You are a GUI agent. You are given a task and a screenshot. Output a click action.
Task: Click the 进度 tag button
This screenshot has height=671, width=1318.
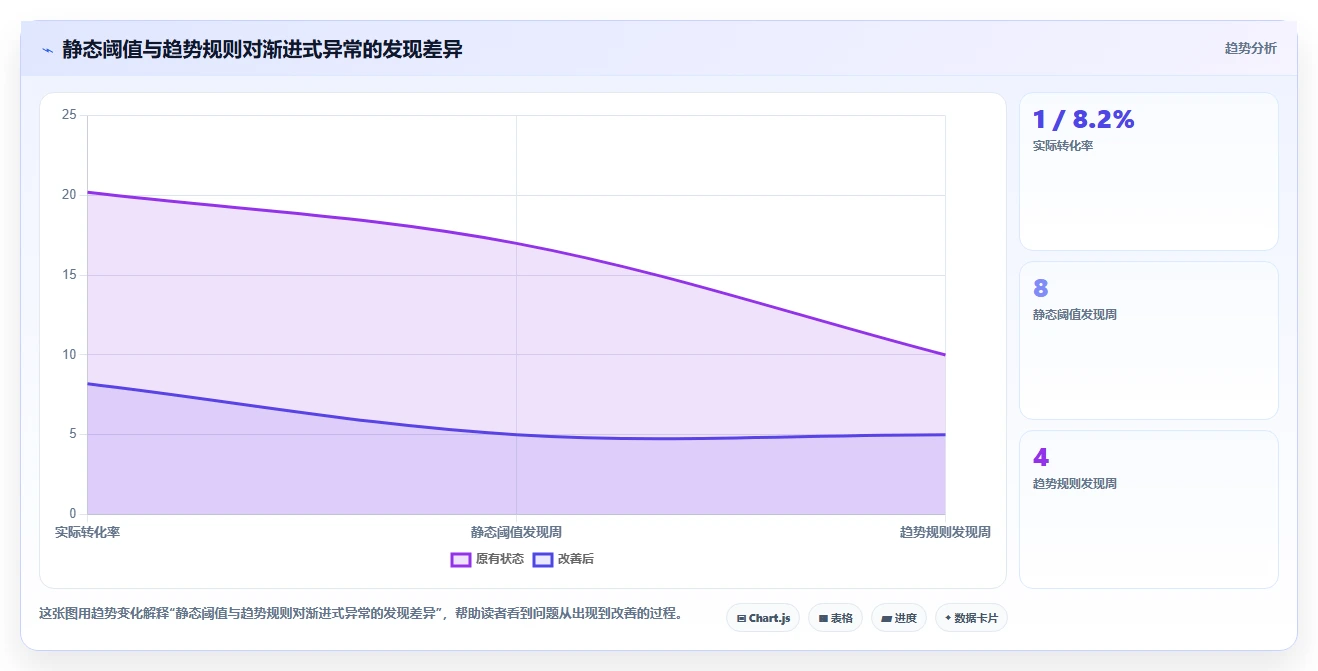(x=899, y=618)
